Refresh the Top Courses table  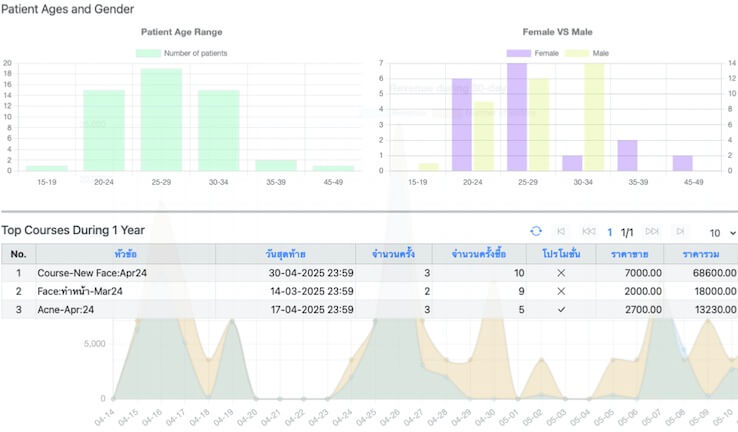[536, 232]
